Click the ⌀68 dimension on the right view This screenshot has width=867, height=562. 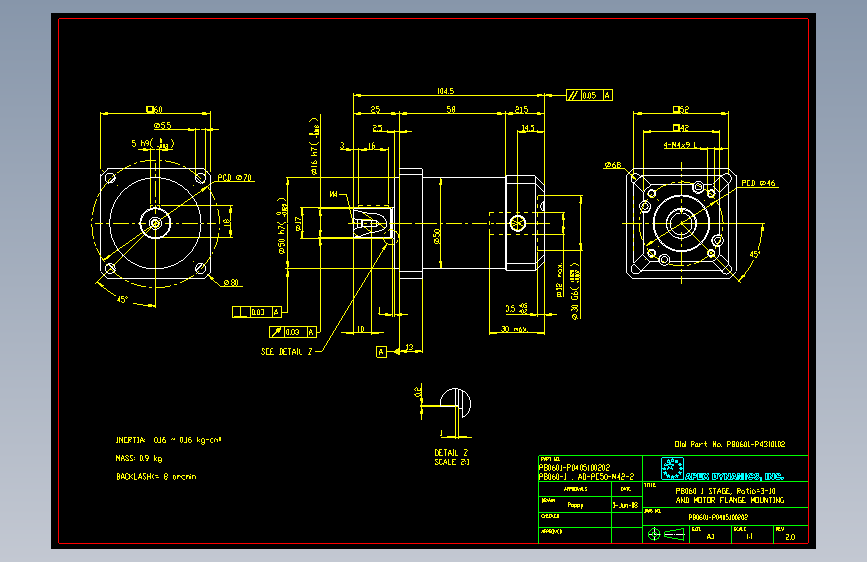[x=613, y=165]
